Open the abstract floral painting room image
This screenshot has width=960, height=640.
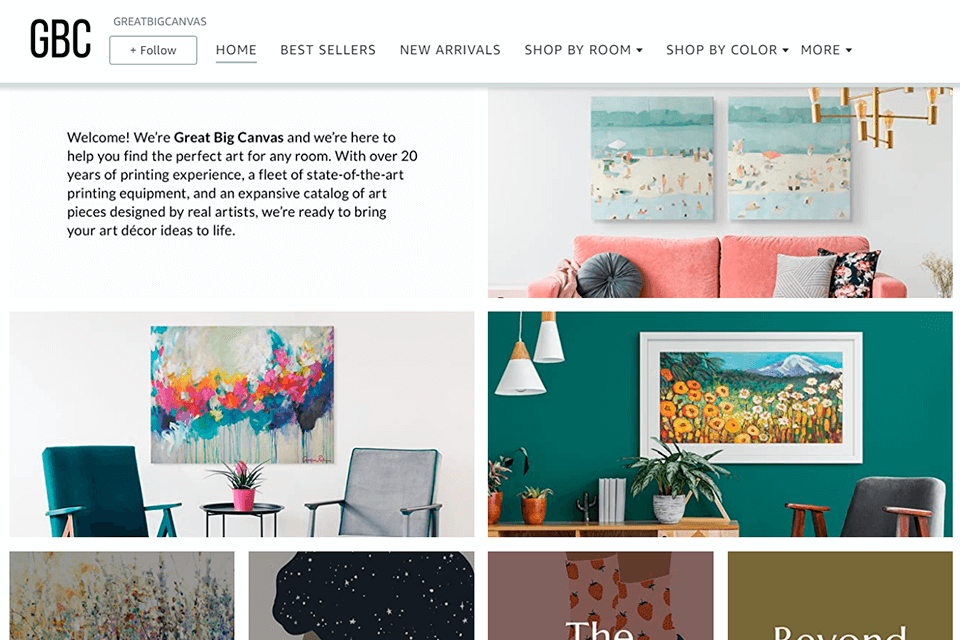coord(241,424)
